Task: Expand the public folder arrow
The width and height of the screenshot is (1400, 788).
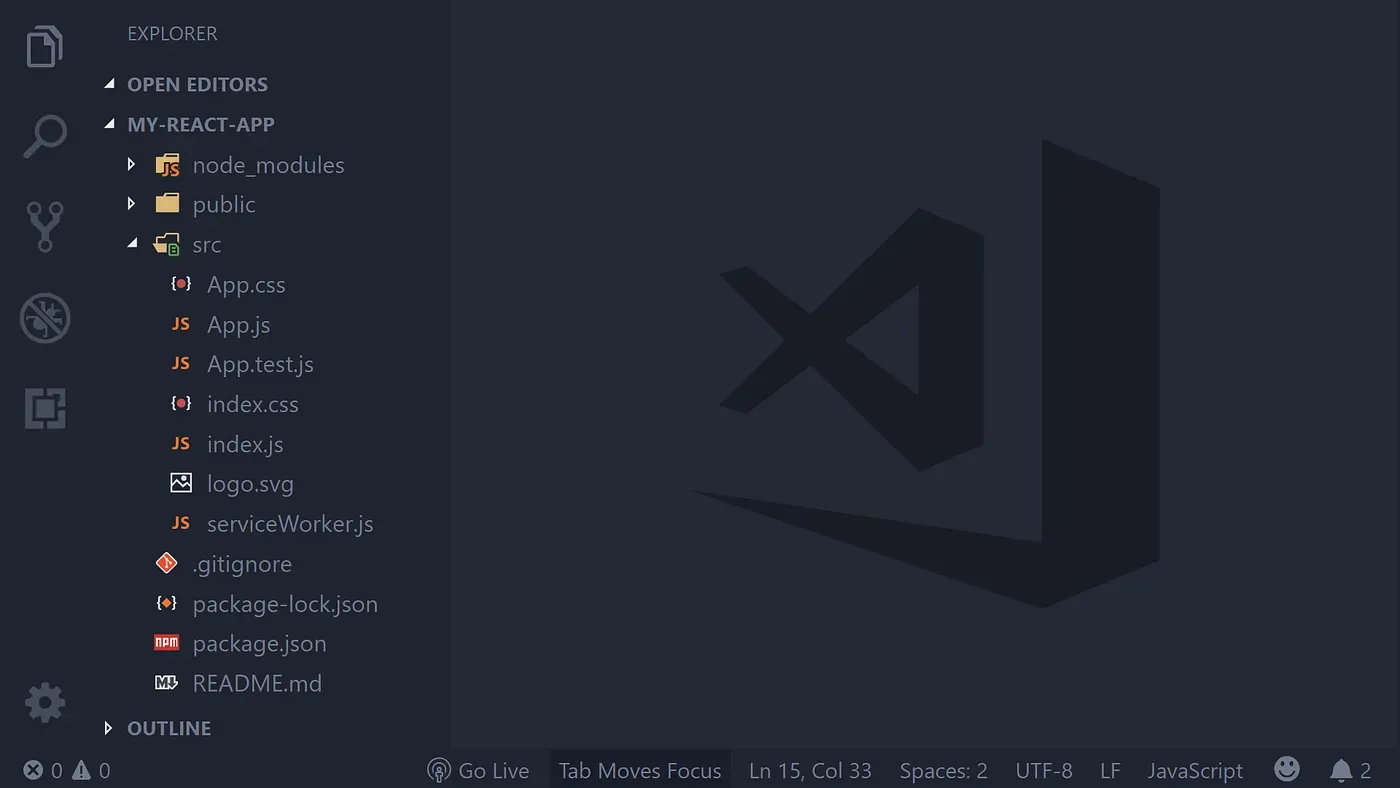Action: [131, 204]
